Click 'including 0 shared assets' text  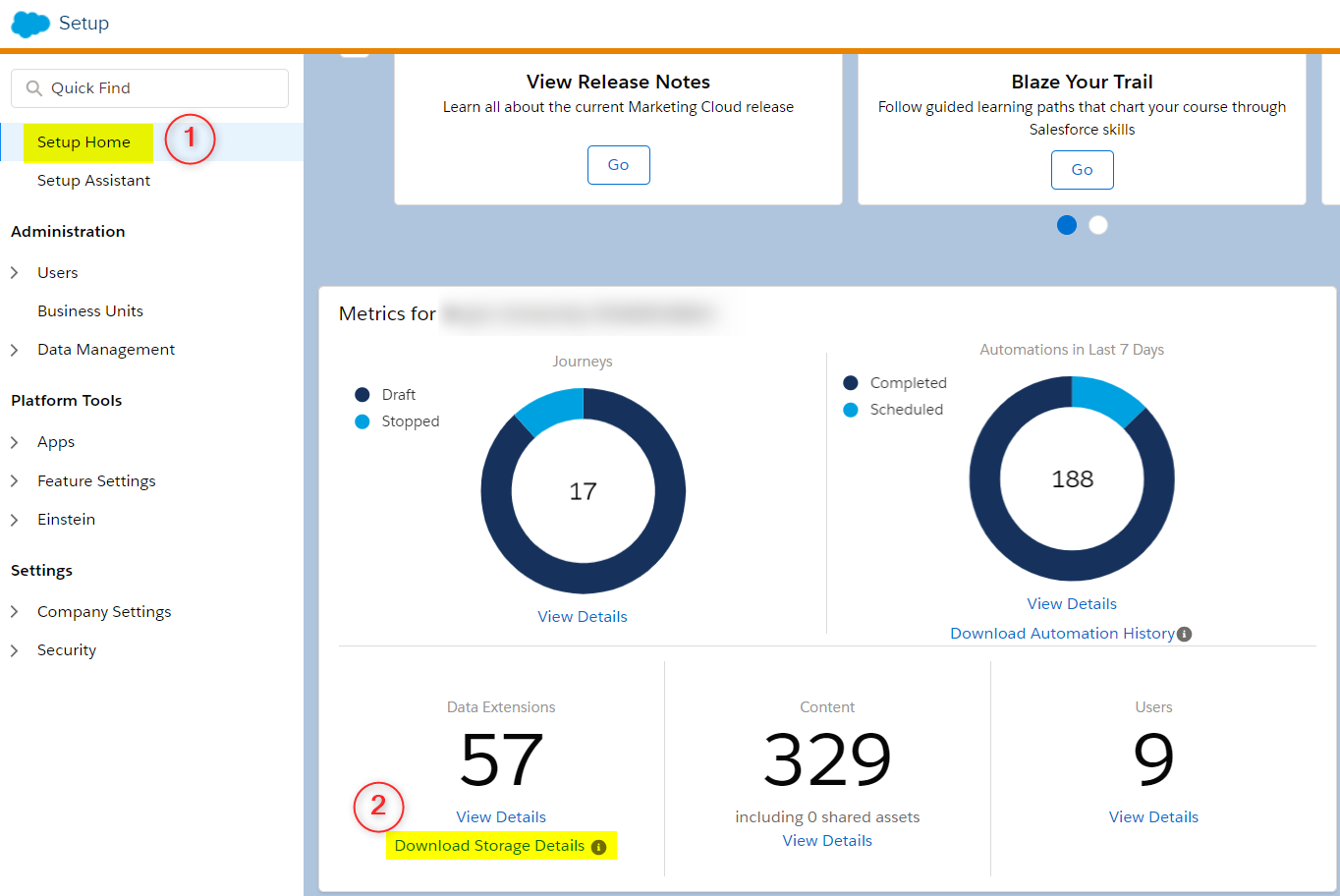tap(827, 817)
